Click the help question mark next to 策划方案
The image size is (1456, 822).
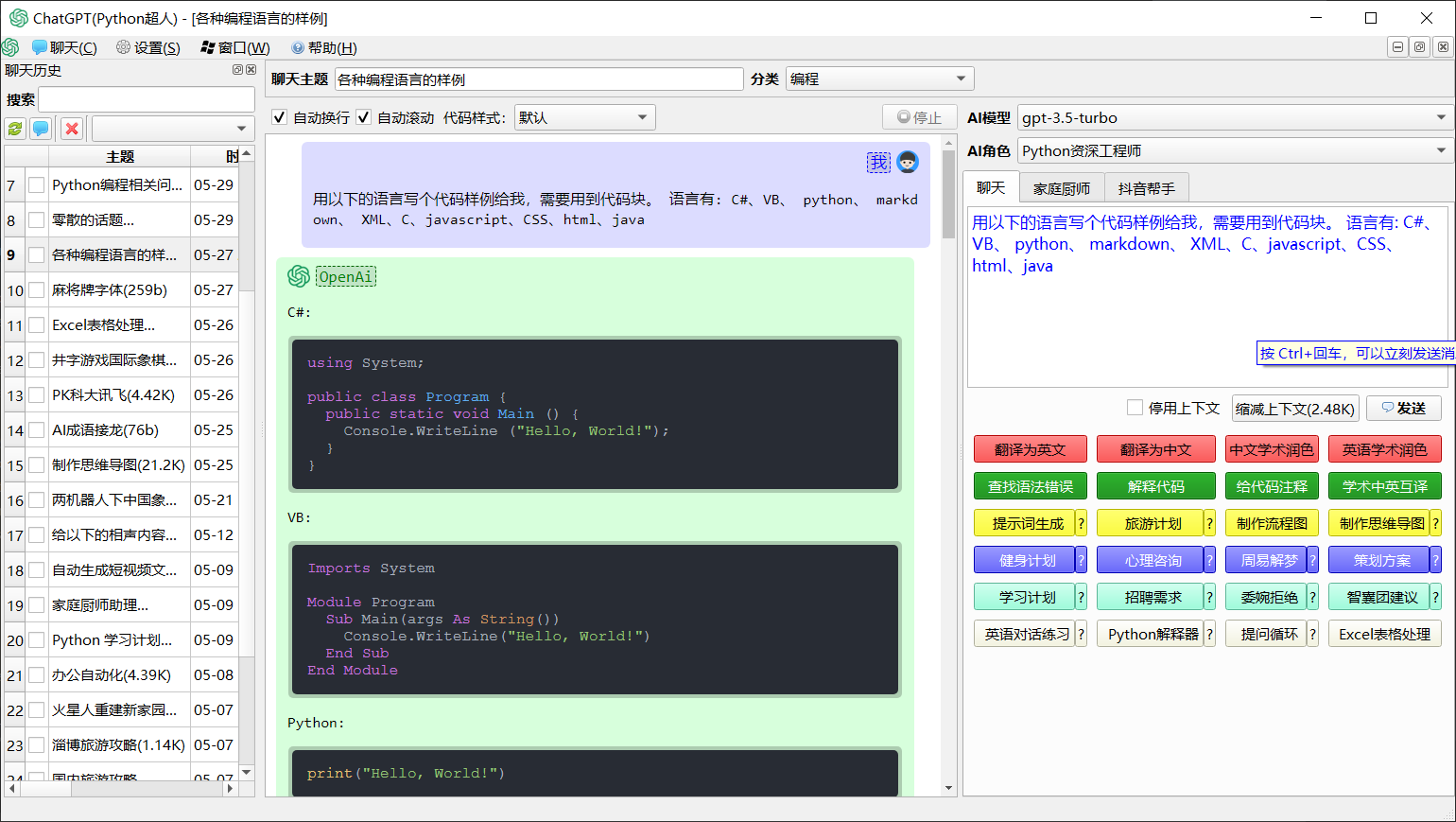coord(1435,560)
